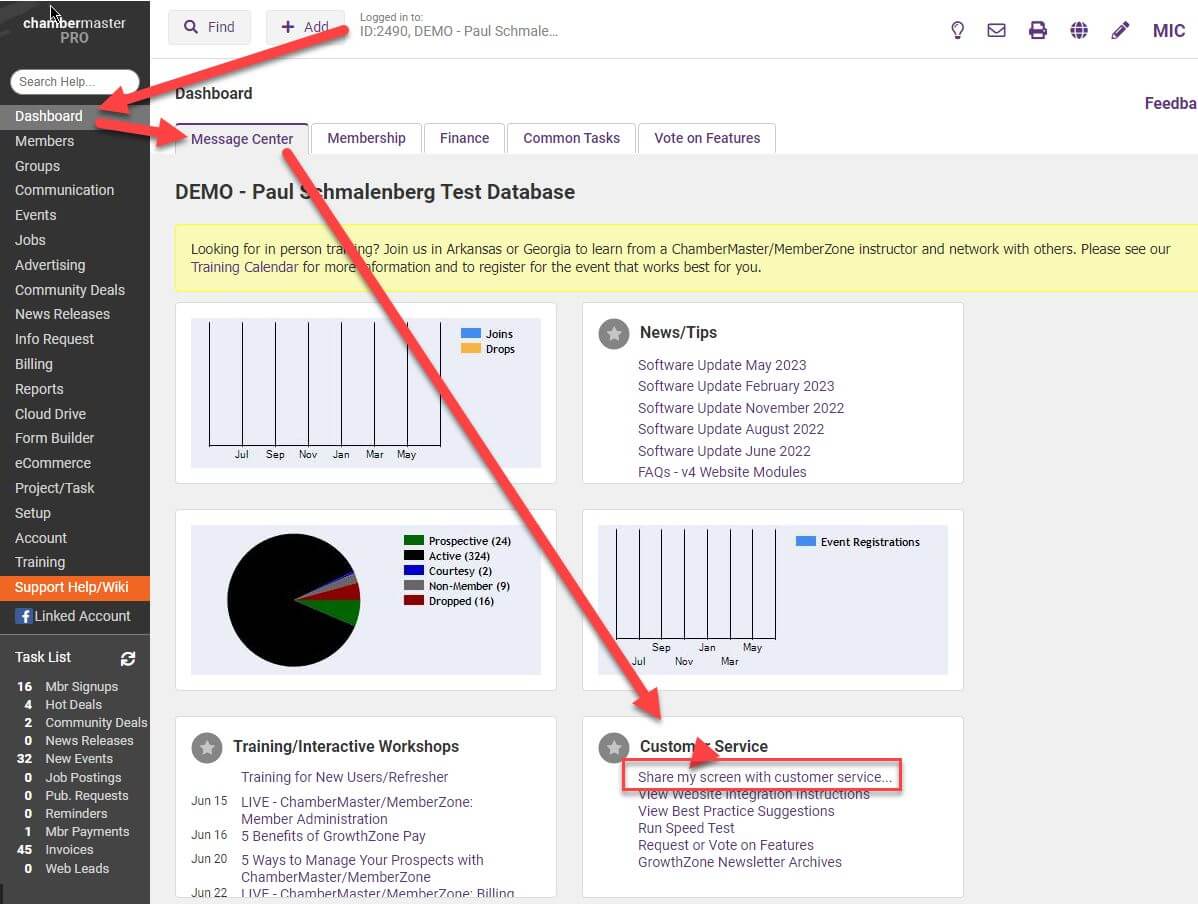Click the lightbulb icon in top bar
The height and width of the screenshot is (904, 1198).
957,30
